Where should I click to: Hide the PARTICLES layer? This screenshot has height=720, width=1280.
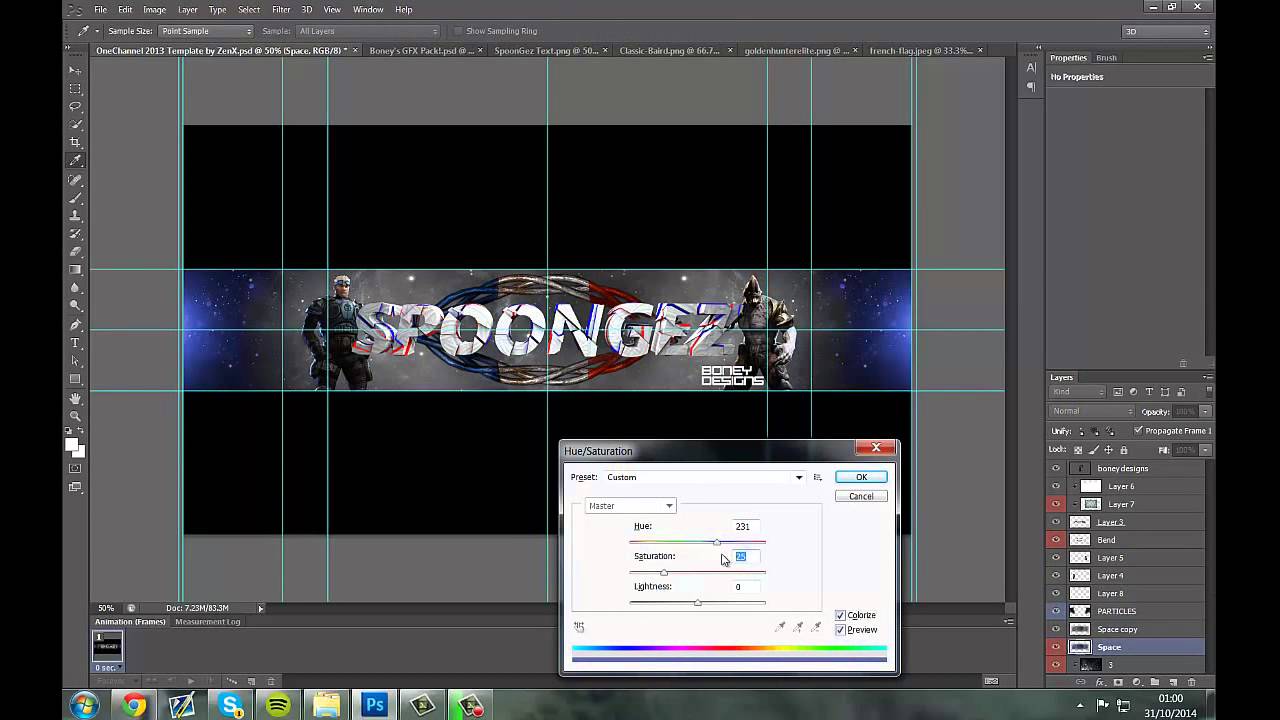pyautogui.click(x=1056, y=611)
